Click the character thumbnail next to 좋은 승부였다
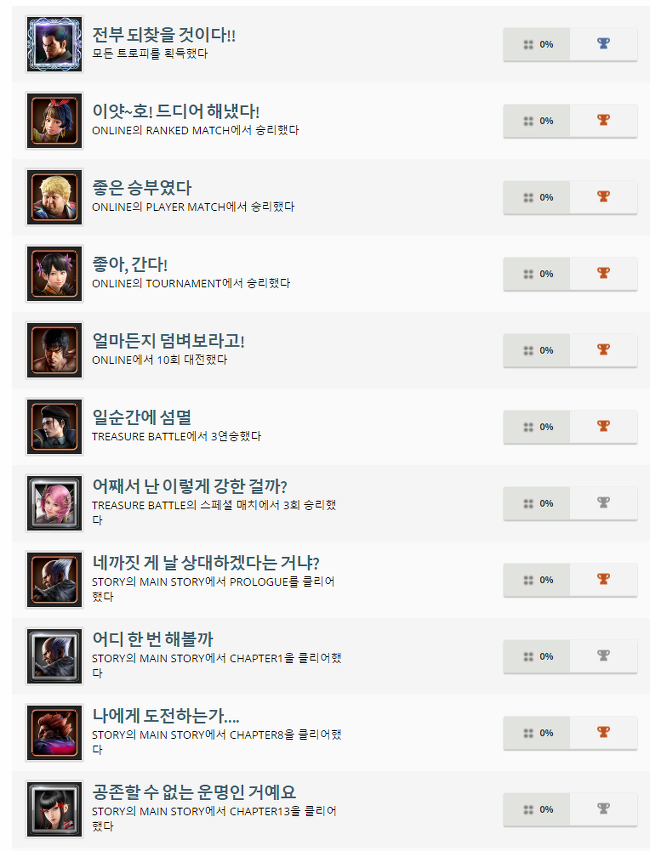The image size is (650, 851). (x=54, y=197)
